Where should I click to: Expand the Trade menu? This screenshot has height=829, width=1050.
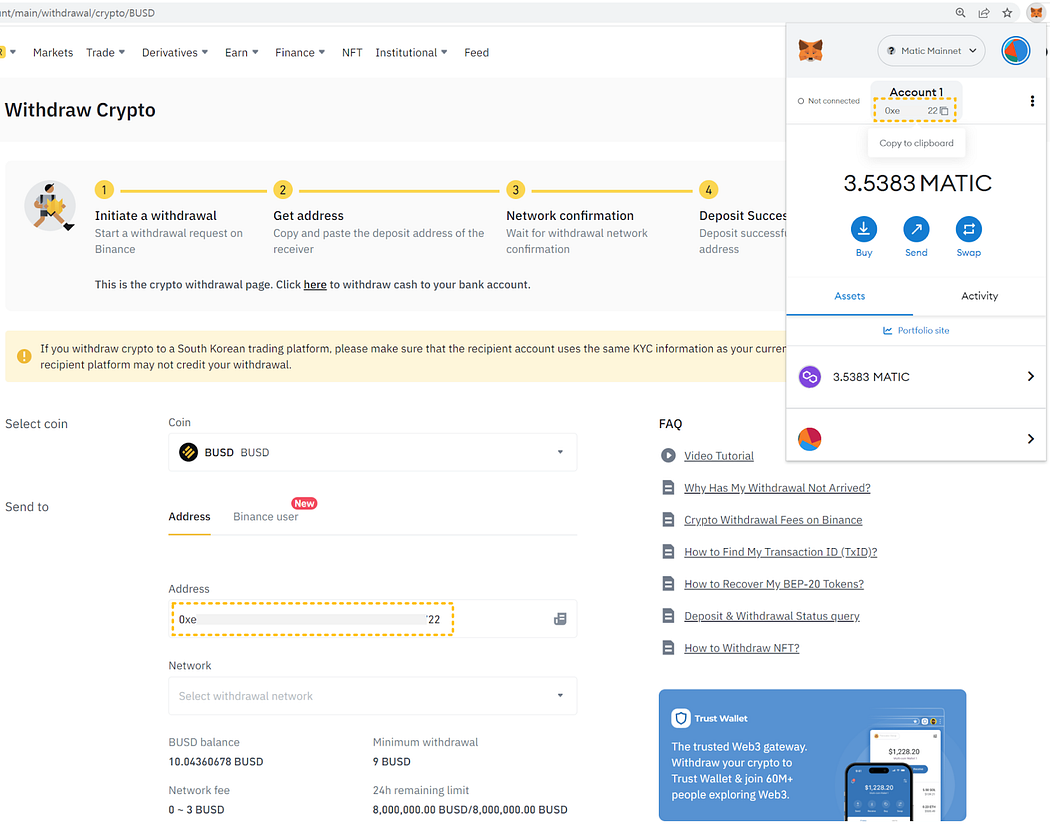[106, 52]
